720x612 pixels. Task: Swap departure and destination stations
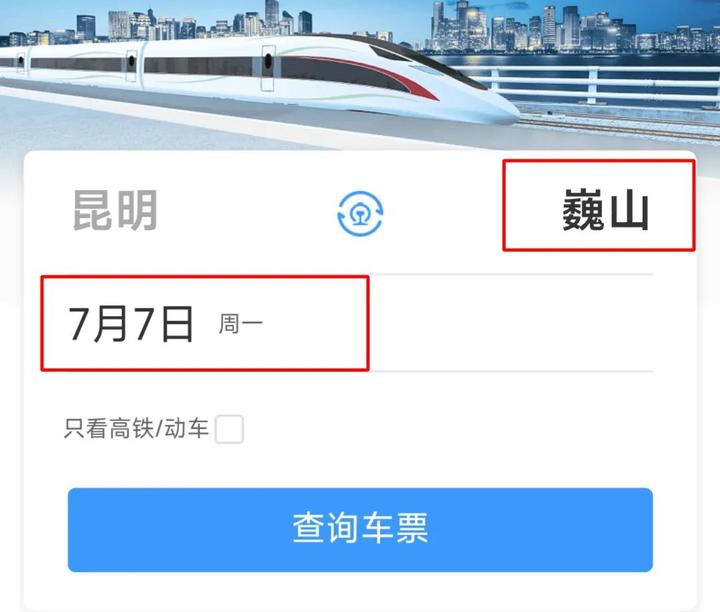(360, 213)
